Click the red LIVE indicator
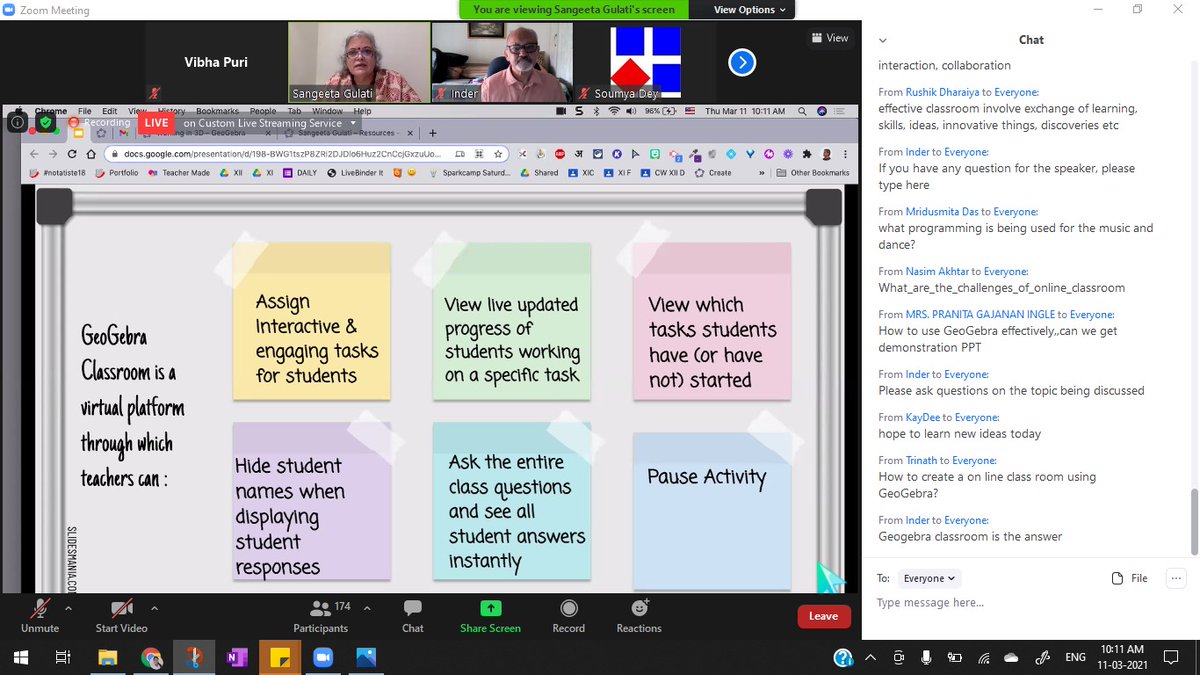This screenshot has height=675, width=1200. pyautogui.click(x=156, y=122)
